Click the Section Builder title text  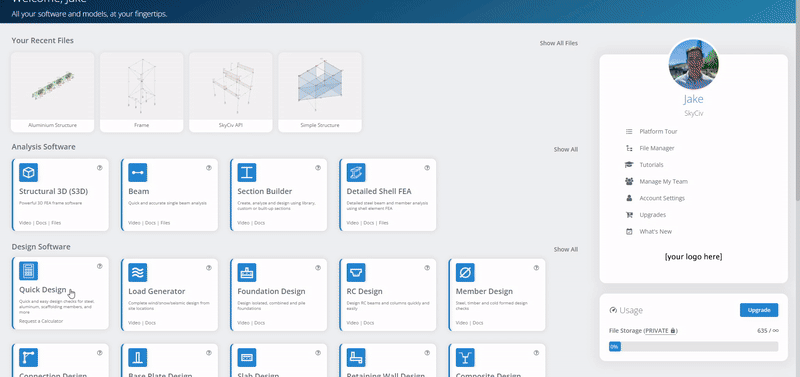click(265, 191)
